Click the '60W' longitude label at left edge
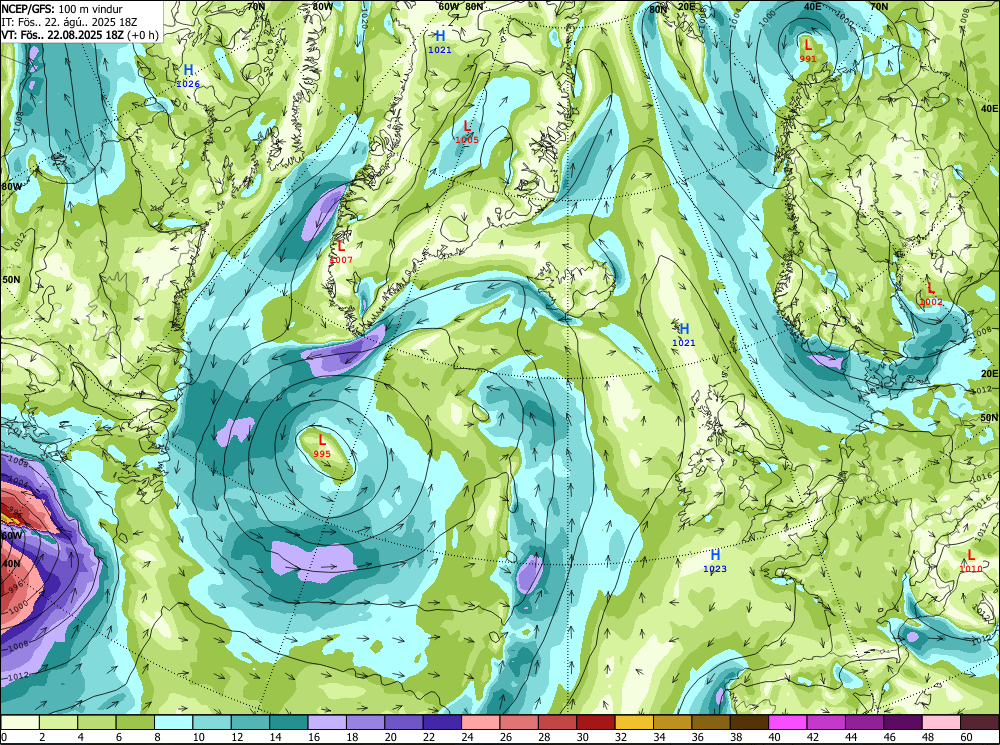 click(11, 536)
